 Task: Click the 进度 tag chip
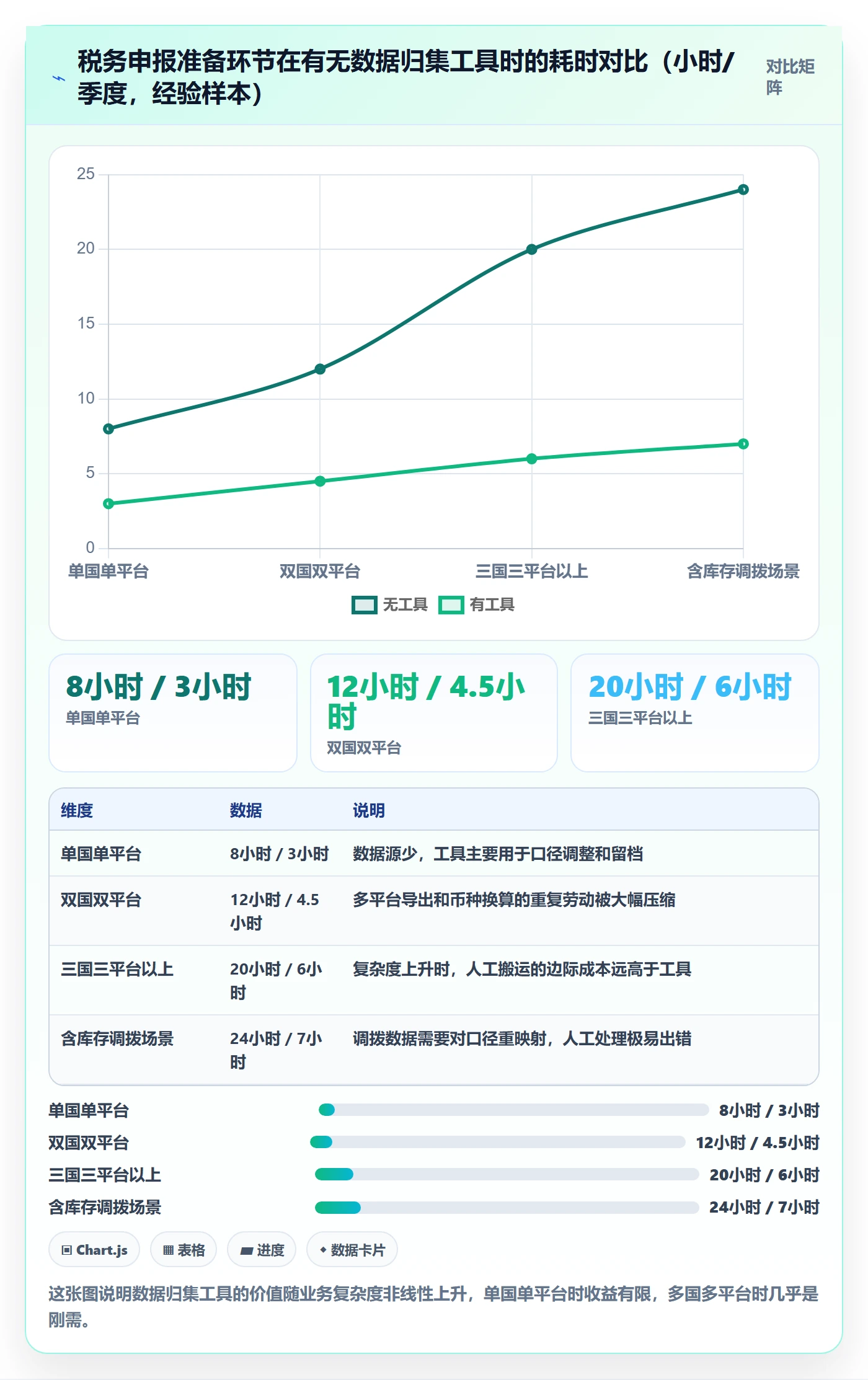(x=262, y=1250)
